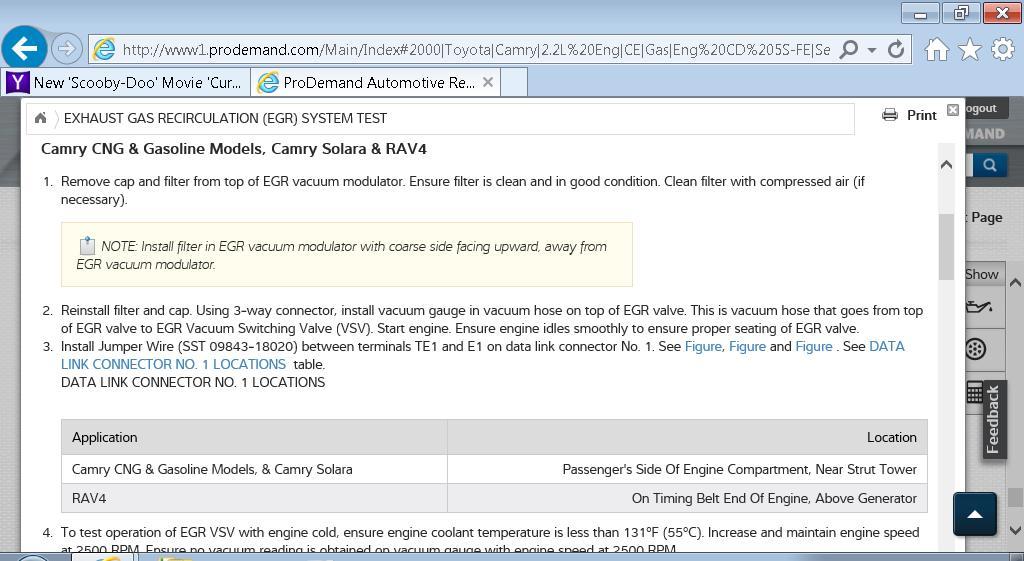1024x561 pixels.
Task: Click the Show label in right sidebar
Action: pyautogui.click(x=982, y=274)
